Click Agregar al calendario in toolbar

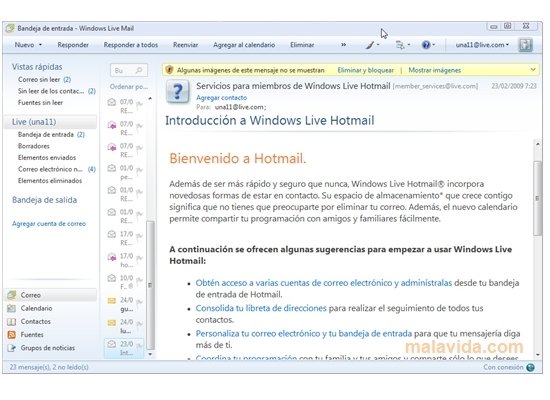point(244,45)
